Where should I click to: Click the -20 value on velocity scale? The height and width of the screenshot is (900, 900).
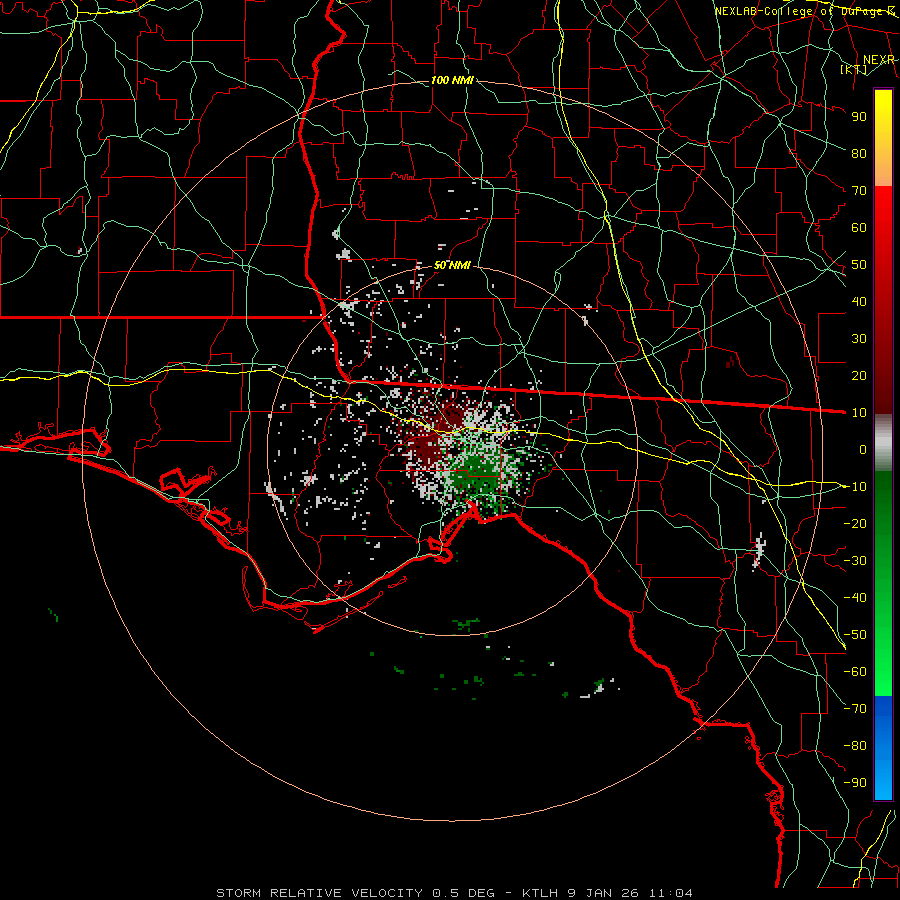855,523
